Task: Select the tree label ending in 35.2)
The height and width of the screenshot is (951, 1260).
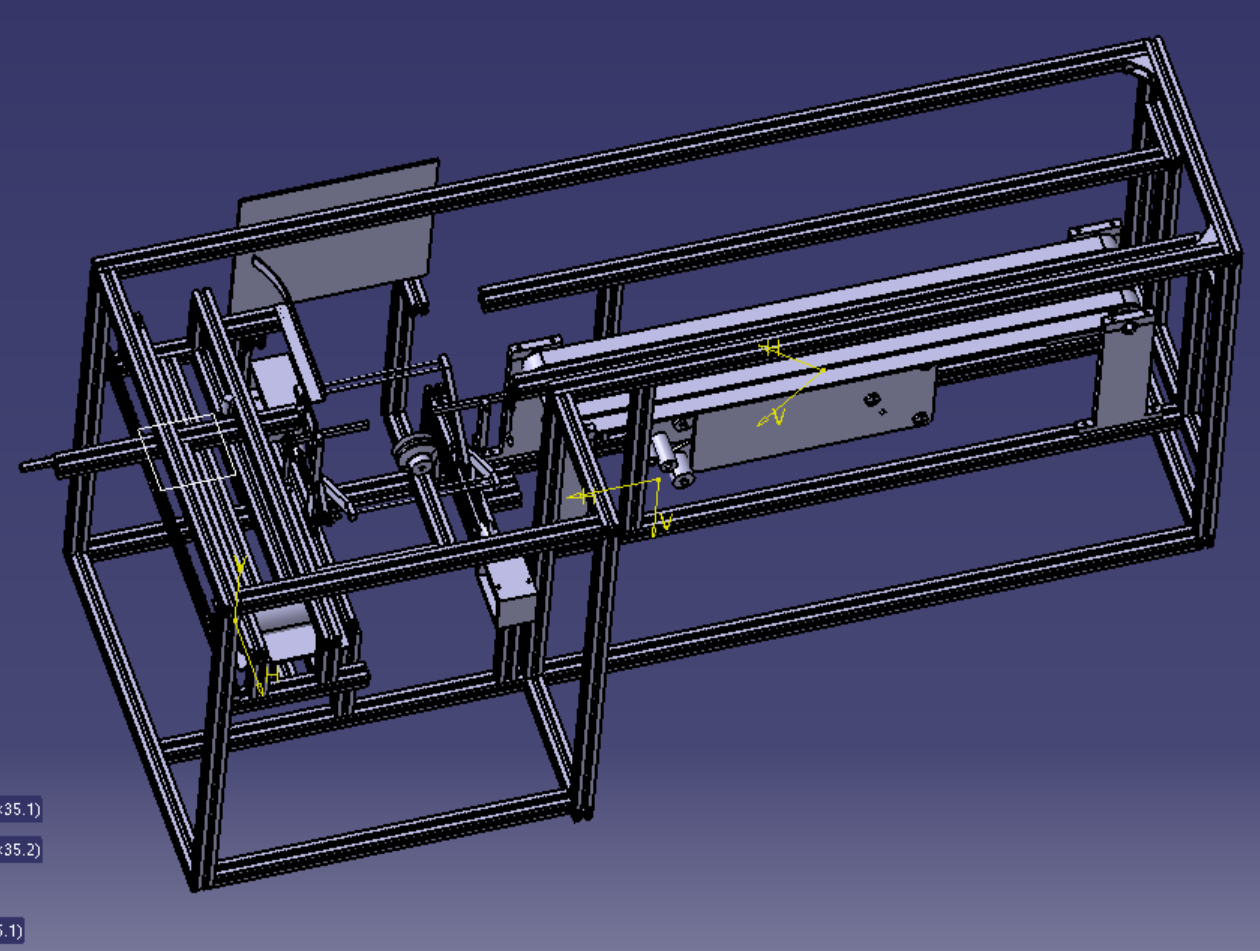Action: 20,850
